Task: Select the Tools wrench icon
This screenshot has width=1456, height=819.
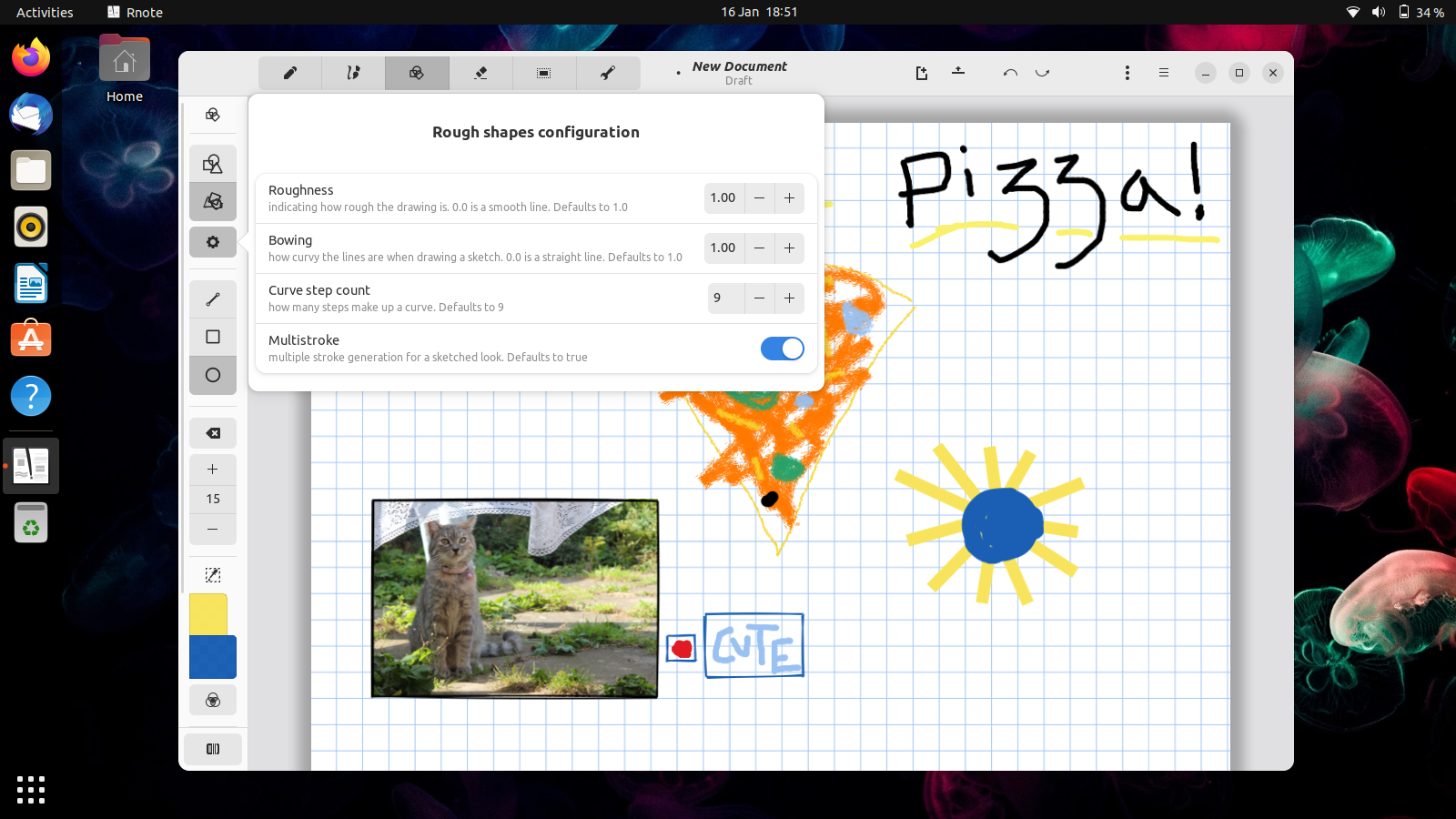Action: coord(608,73)
